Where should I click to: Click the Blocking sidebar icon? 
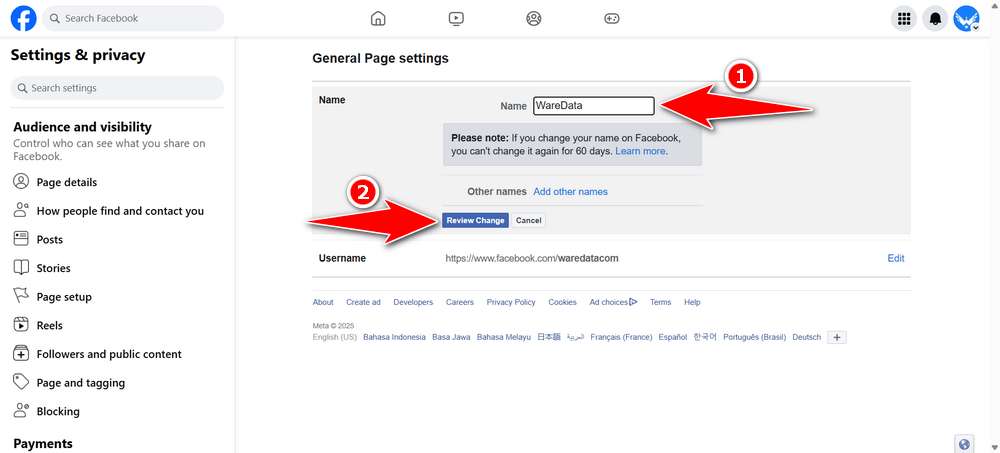(21, 411)
